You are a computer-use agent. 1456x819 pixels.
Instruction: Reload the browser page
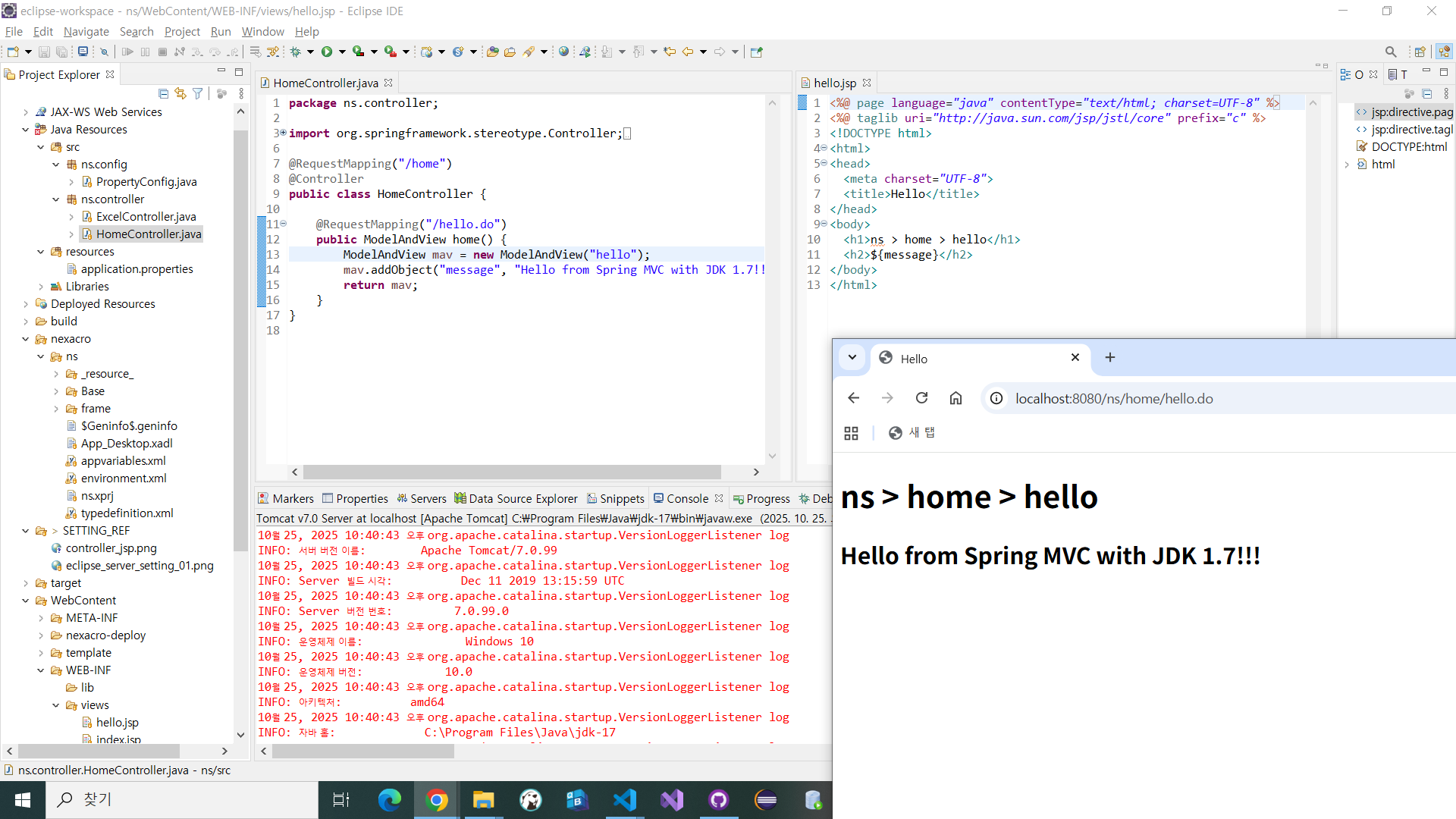pyautogui.click(x=921, y=398)
